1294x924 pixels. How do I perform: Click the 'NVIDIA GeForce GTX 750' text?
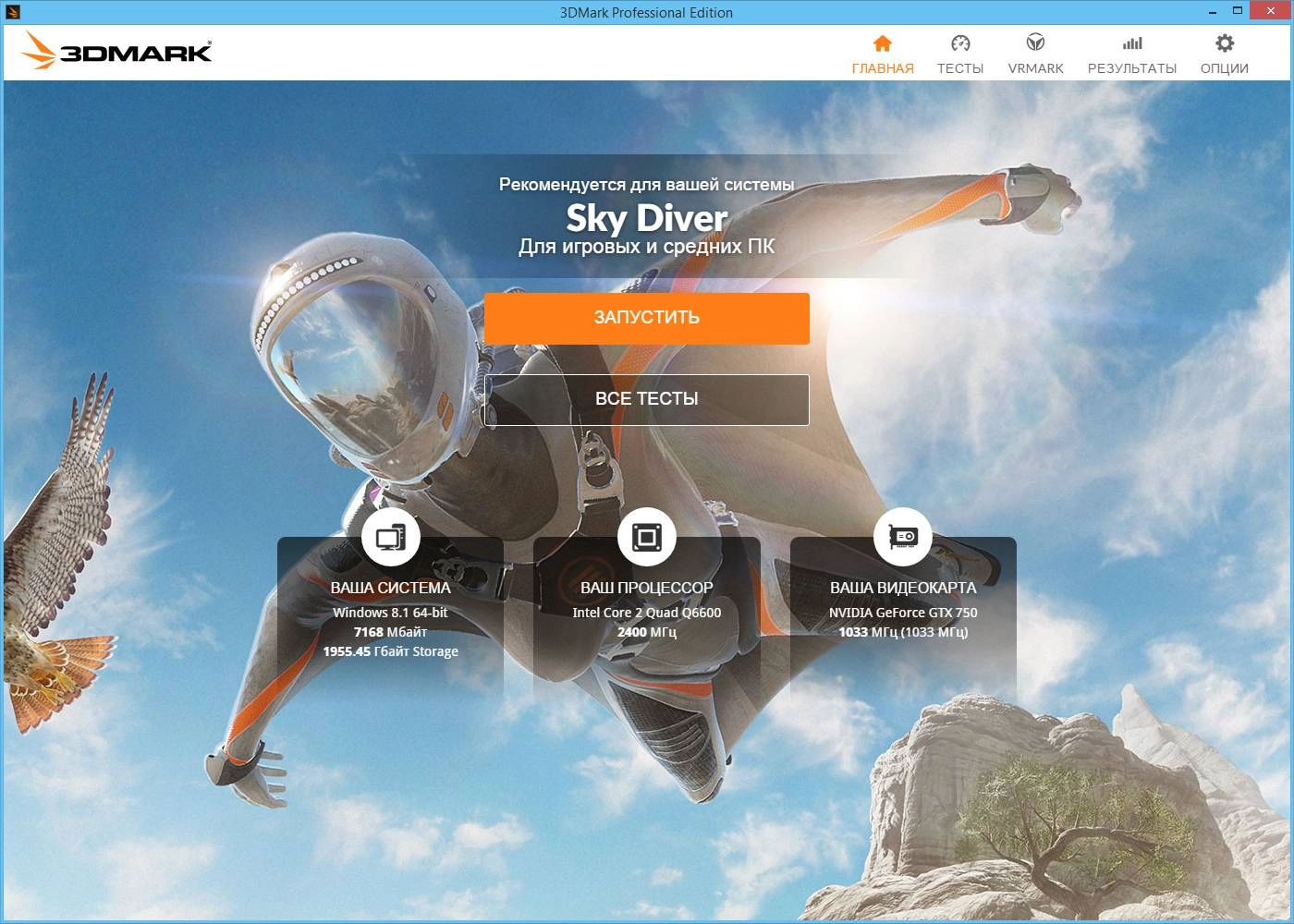(x=903, y=613)
